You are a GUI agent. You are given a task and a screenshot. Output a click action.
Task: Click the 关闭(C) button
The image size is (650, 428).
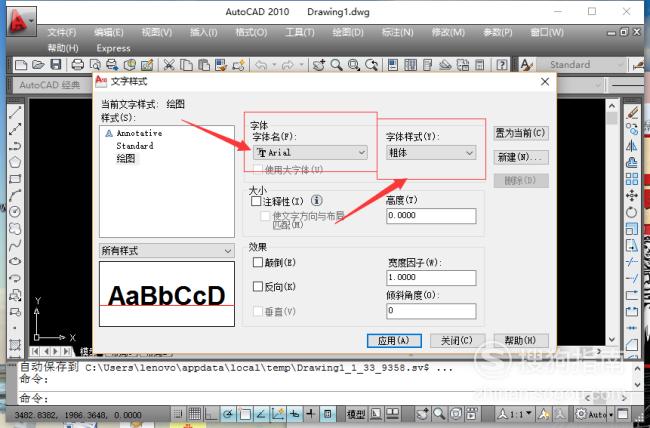[457, 341]
